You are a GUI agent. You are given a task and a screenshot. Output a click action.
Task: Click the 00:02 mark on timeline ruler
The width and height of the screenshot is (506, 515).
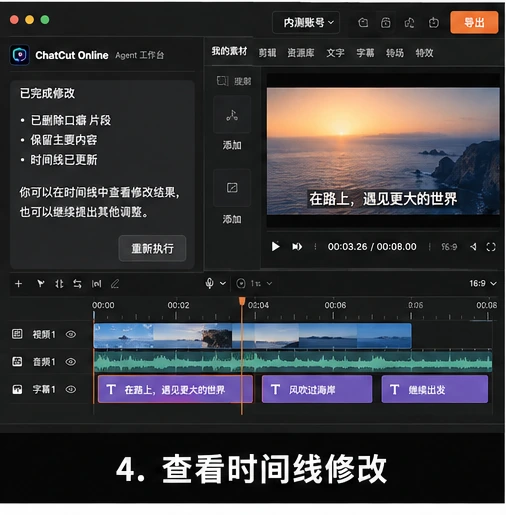coord(178,305)
